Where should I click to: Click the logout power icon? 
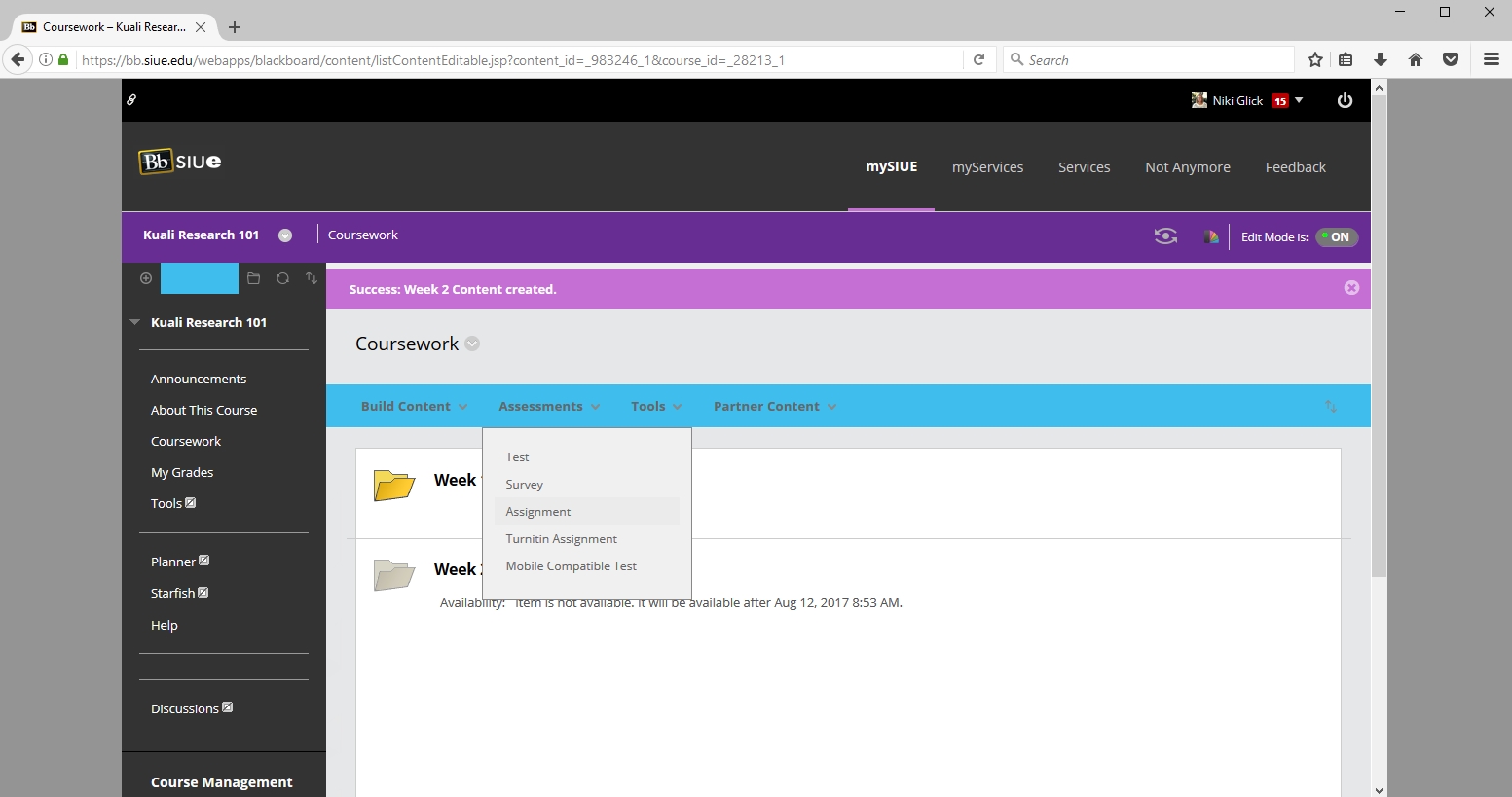tap(1345, 100)
